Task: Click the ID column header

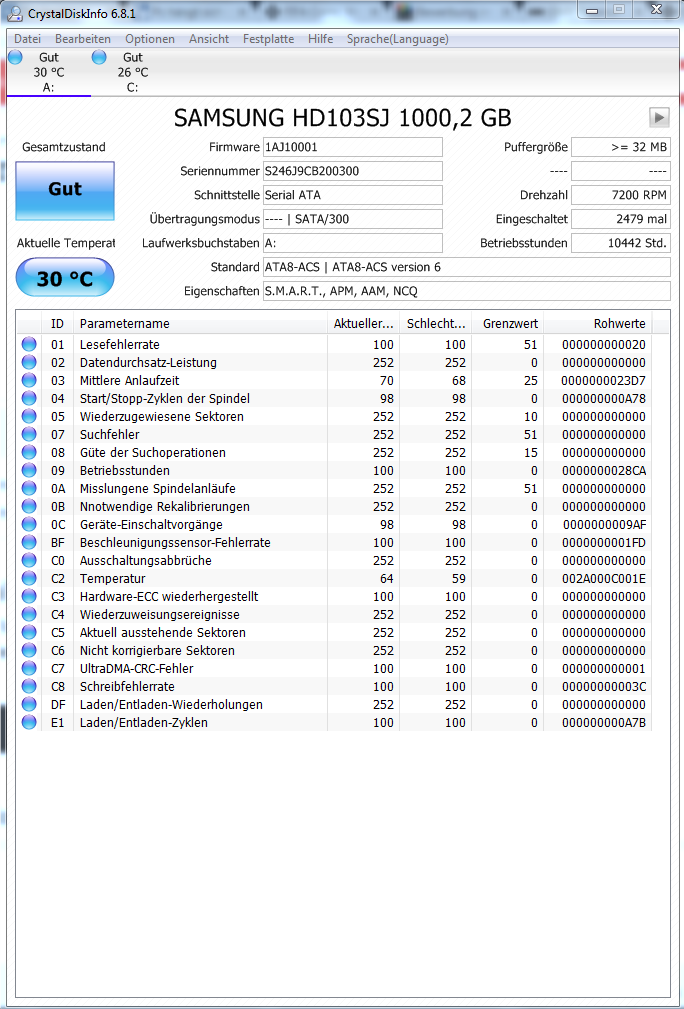Action: [x=57, y=324]
